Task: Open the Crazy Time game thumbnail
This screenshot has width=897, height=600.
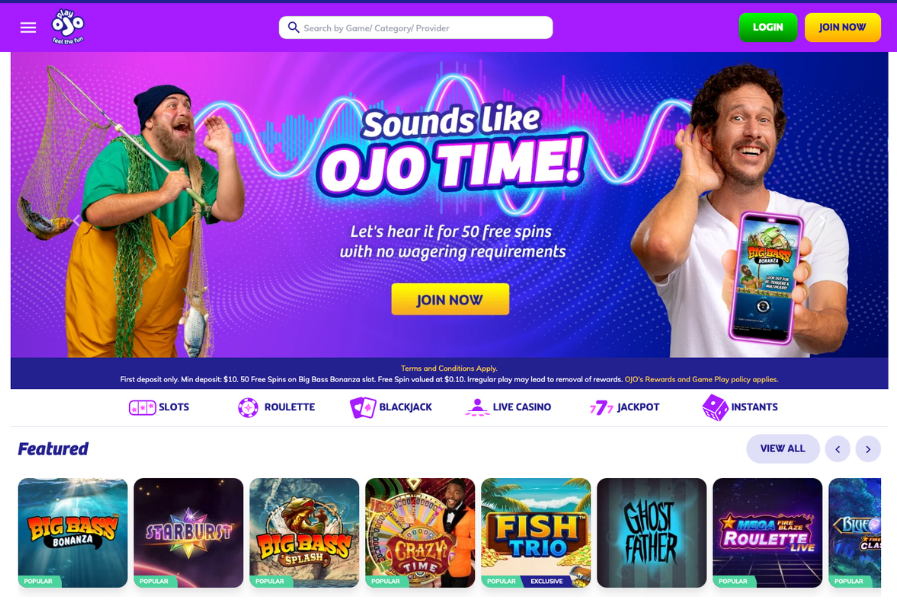Action: 420,533
